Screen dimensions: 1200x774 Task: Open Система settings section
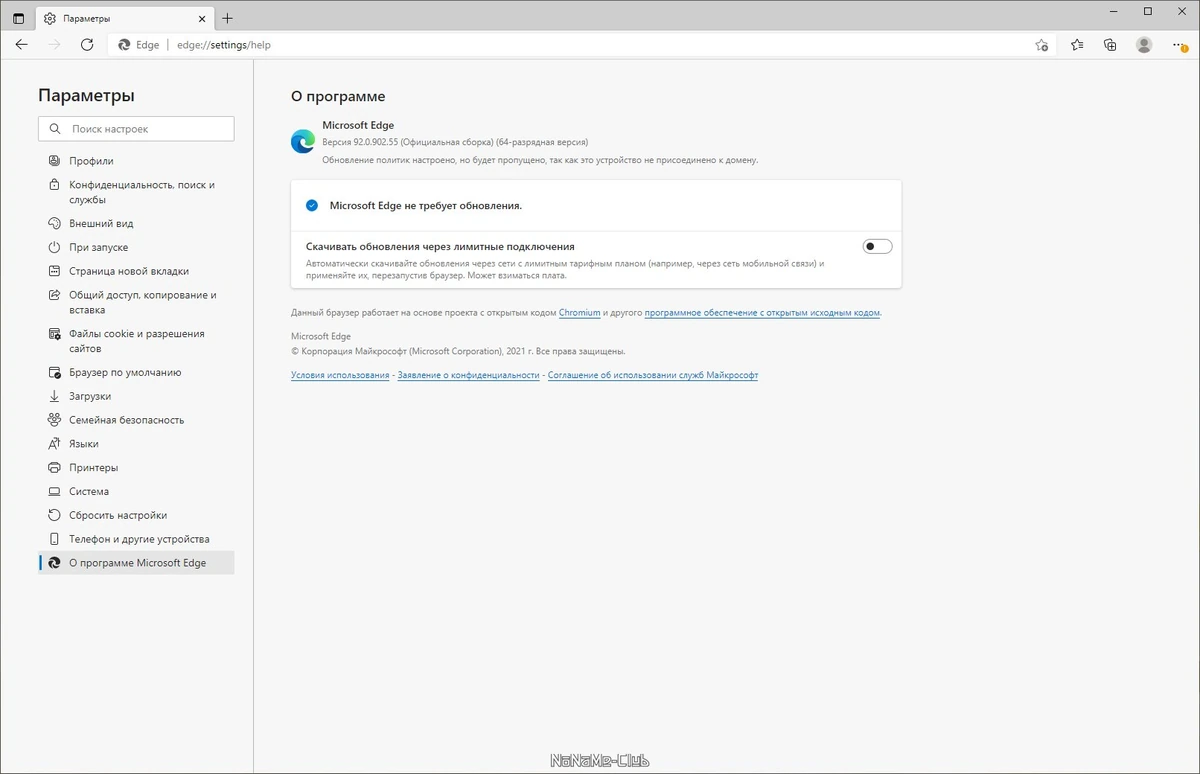point(136,492)
